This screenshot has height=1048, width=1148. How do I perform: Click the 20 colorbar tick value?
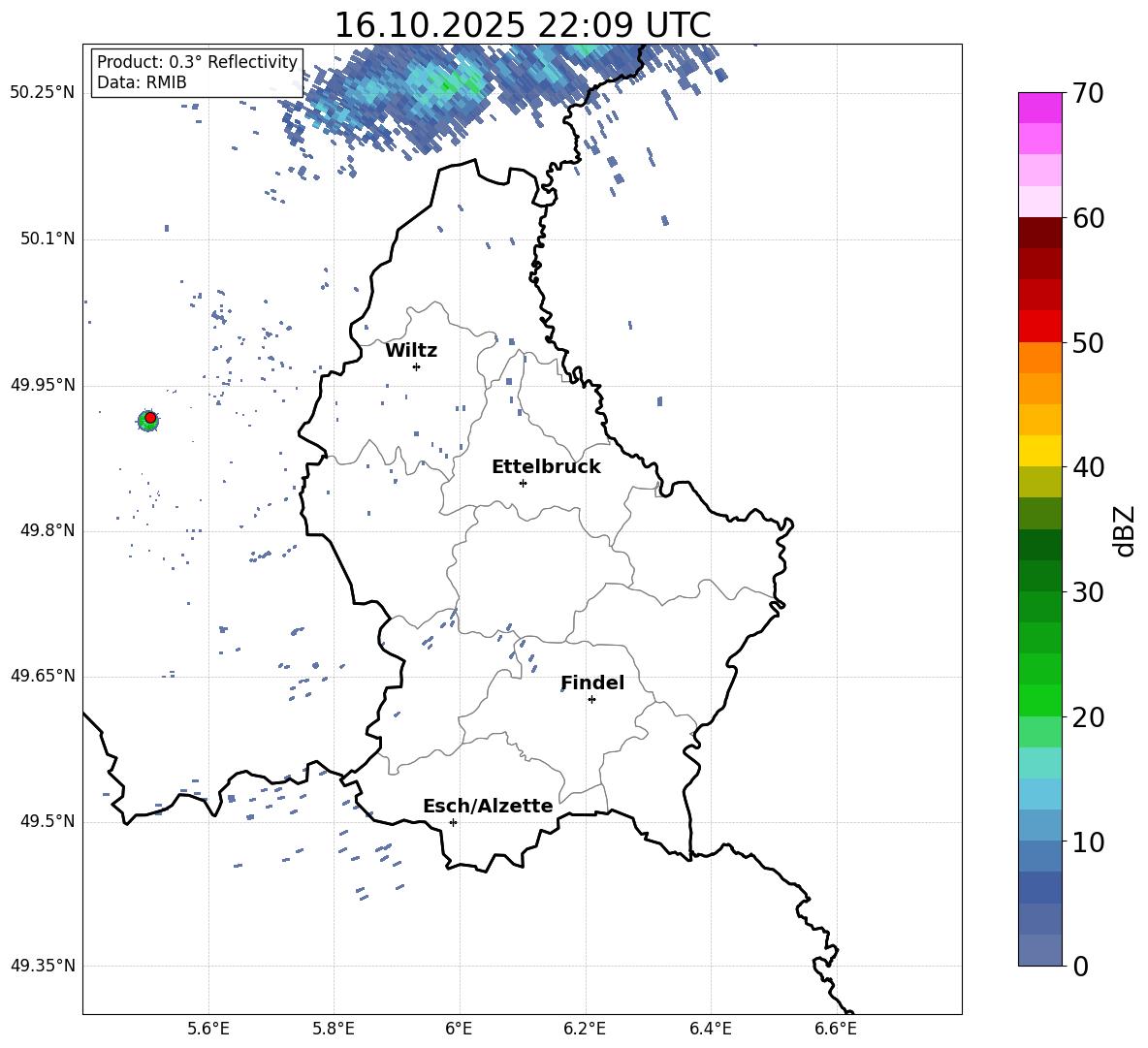(1088, 717)
